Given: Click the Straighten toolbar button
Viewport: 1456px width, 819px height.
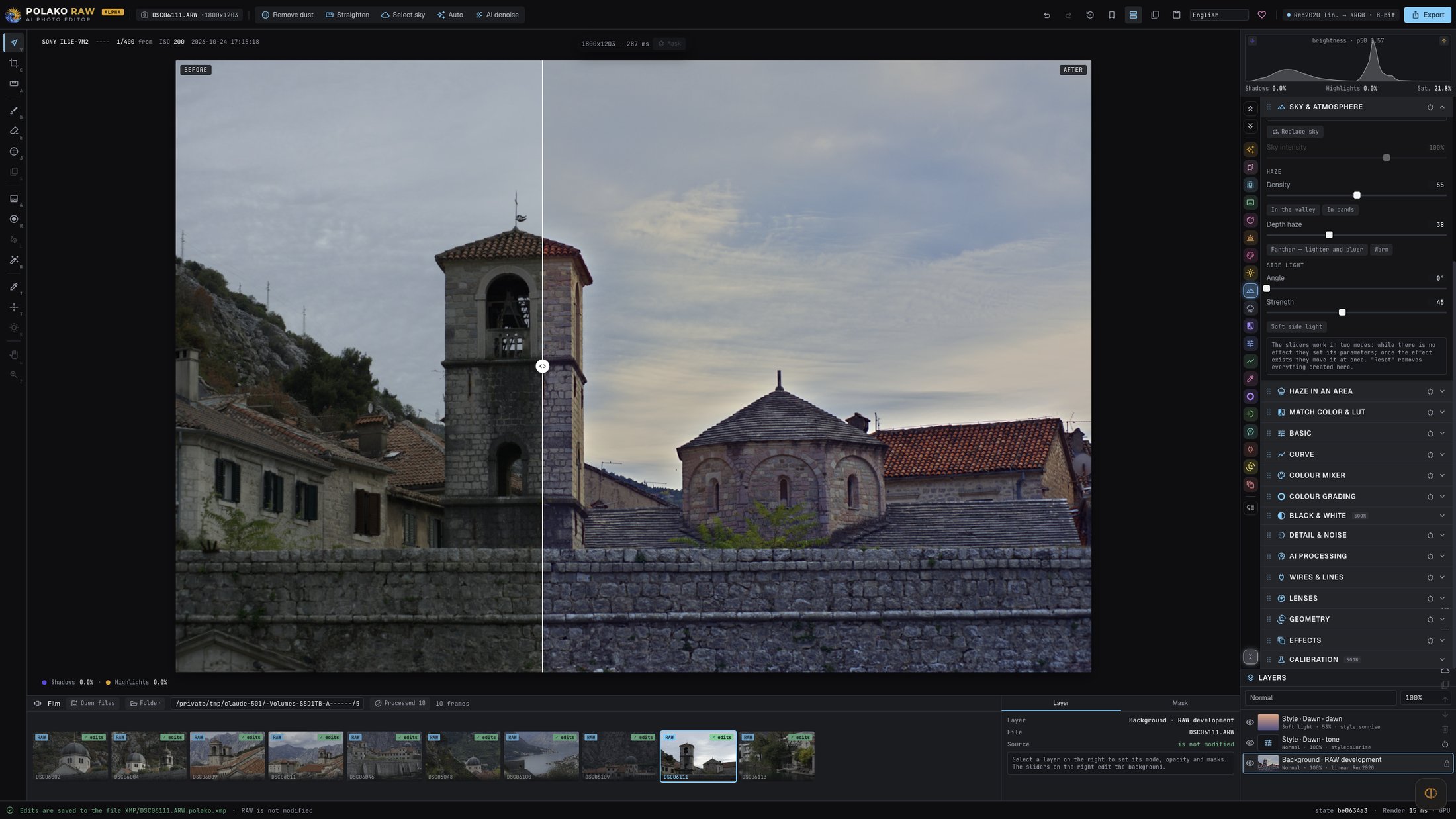Looking at the screenshot, I should (347, 15).
